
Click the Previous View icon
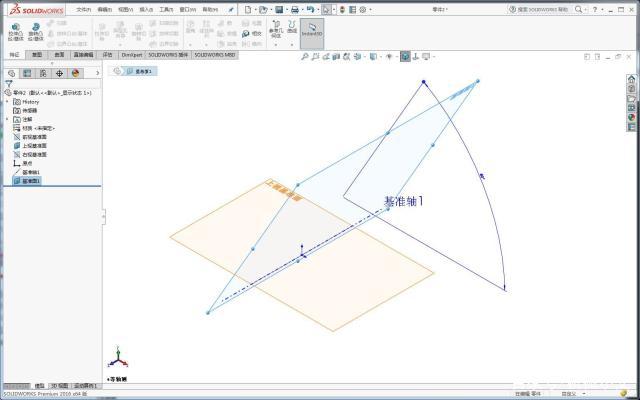326,57
